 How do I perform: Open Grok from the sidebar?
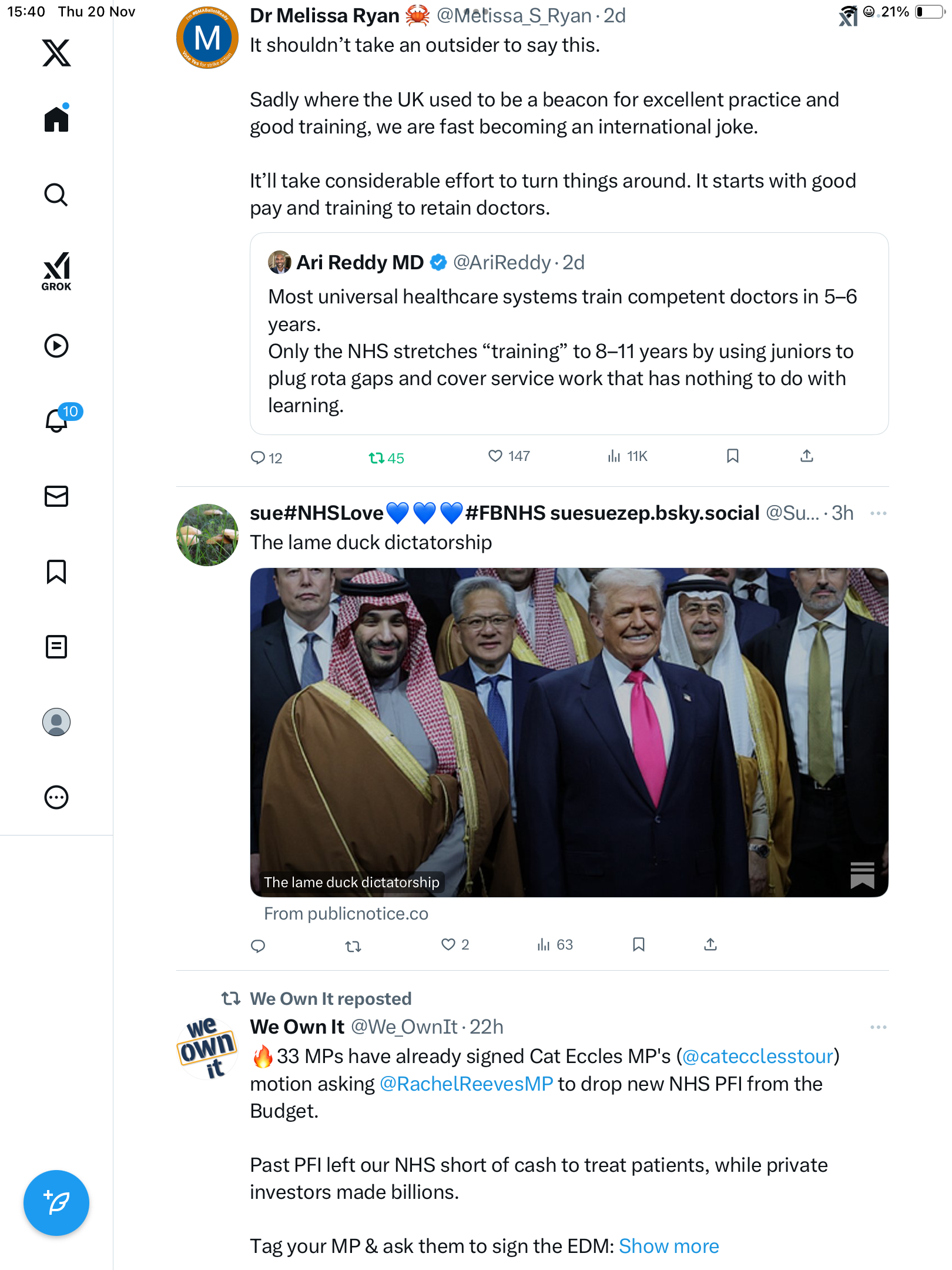click(x=56, y=271)
